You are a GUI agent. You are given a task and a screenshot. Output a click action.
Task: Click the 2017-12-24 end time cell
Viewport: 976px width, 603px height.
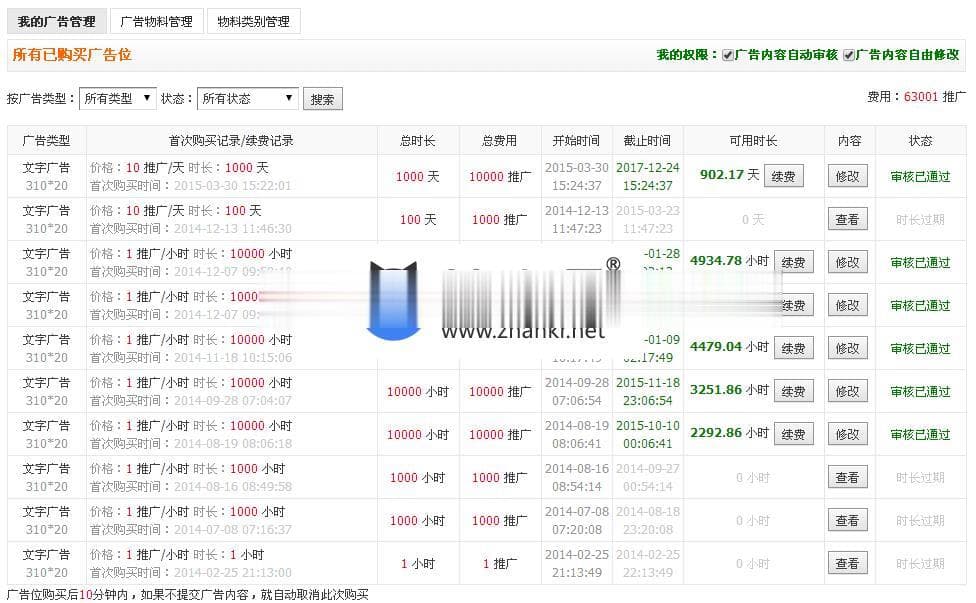click(x=648, y=177)
